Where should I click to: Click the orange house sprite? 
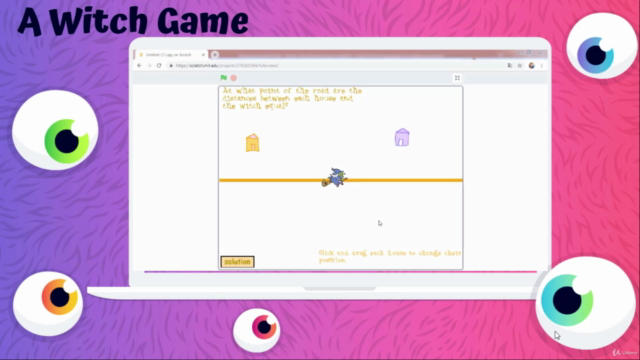coord(252,143)
